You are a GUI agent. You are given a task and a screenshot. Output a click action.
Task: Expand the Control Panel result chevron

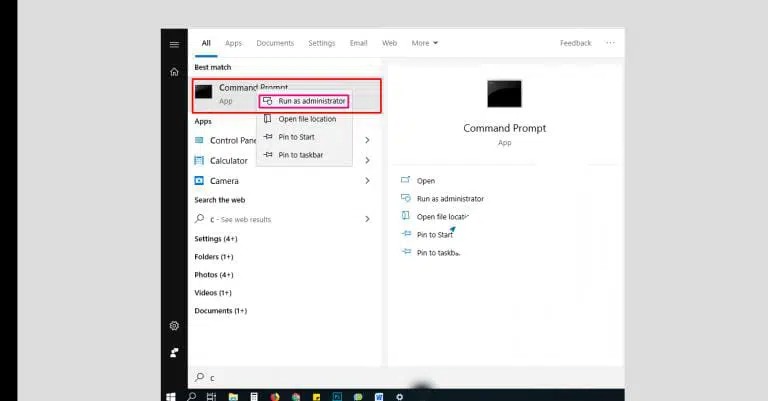point(367,141)
